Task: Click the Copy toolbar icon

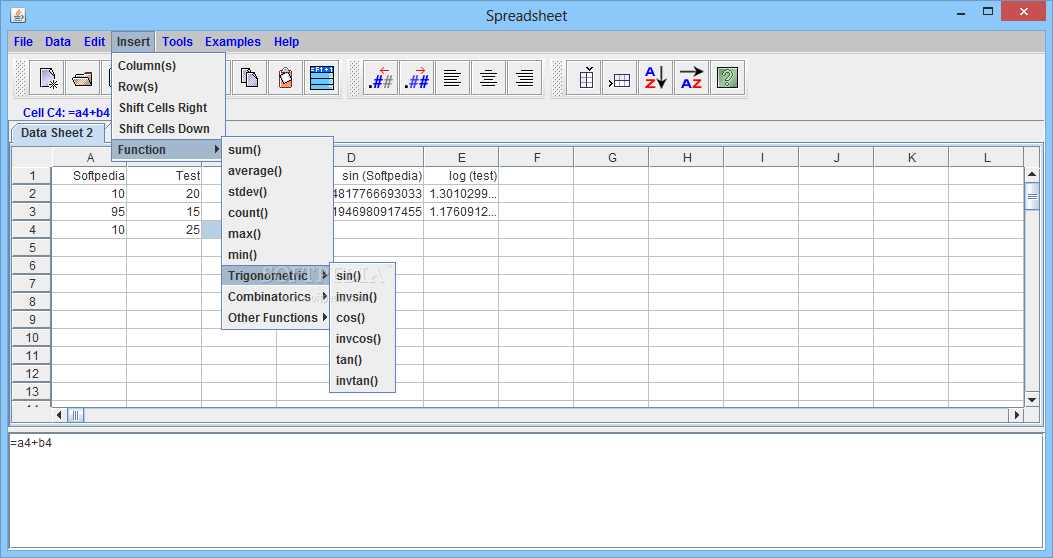Action: tap(249, 78)
